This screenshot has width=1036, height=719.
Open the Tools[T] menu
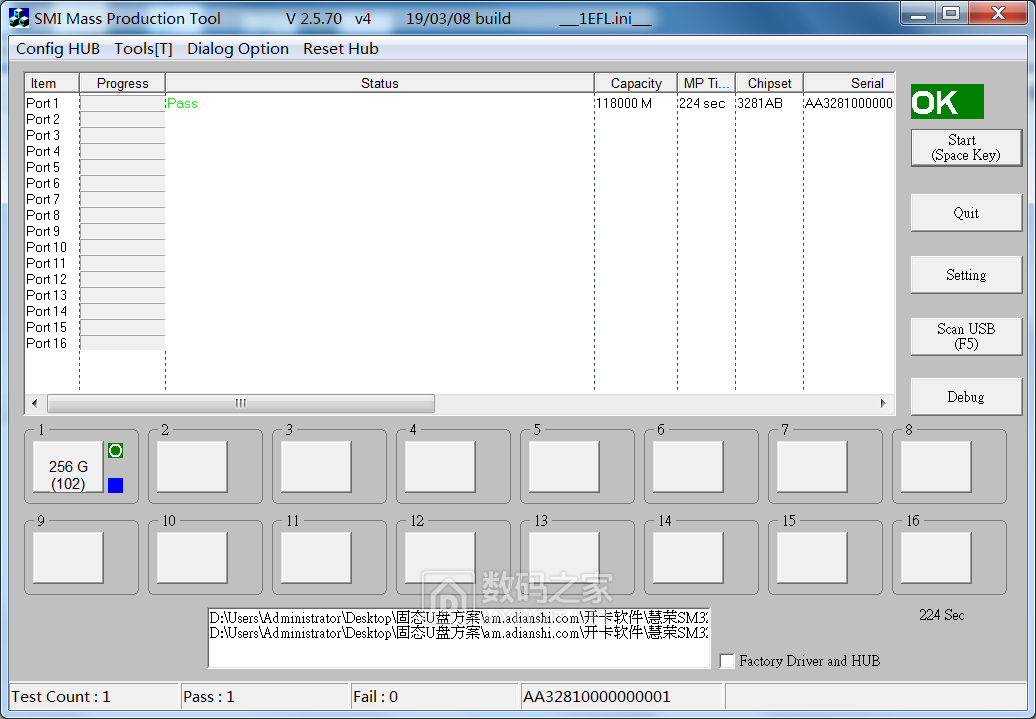coord(143,49)
